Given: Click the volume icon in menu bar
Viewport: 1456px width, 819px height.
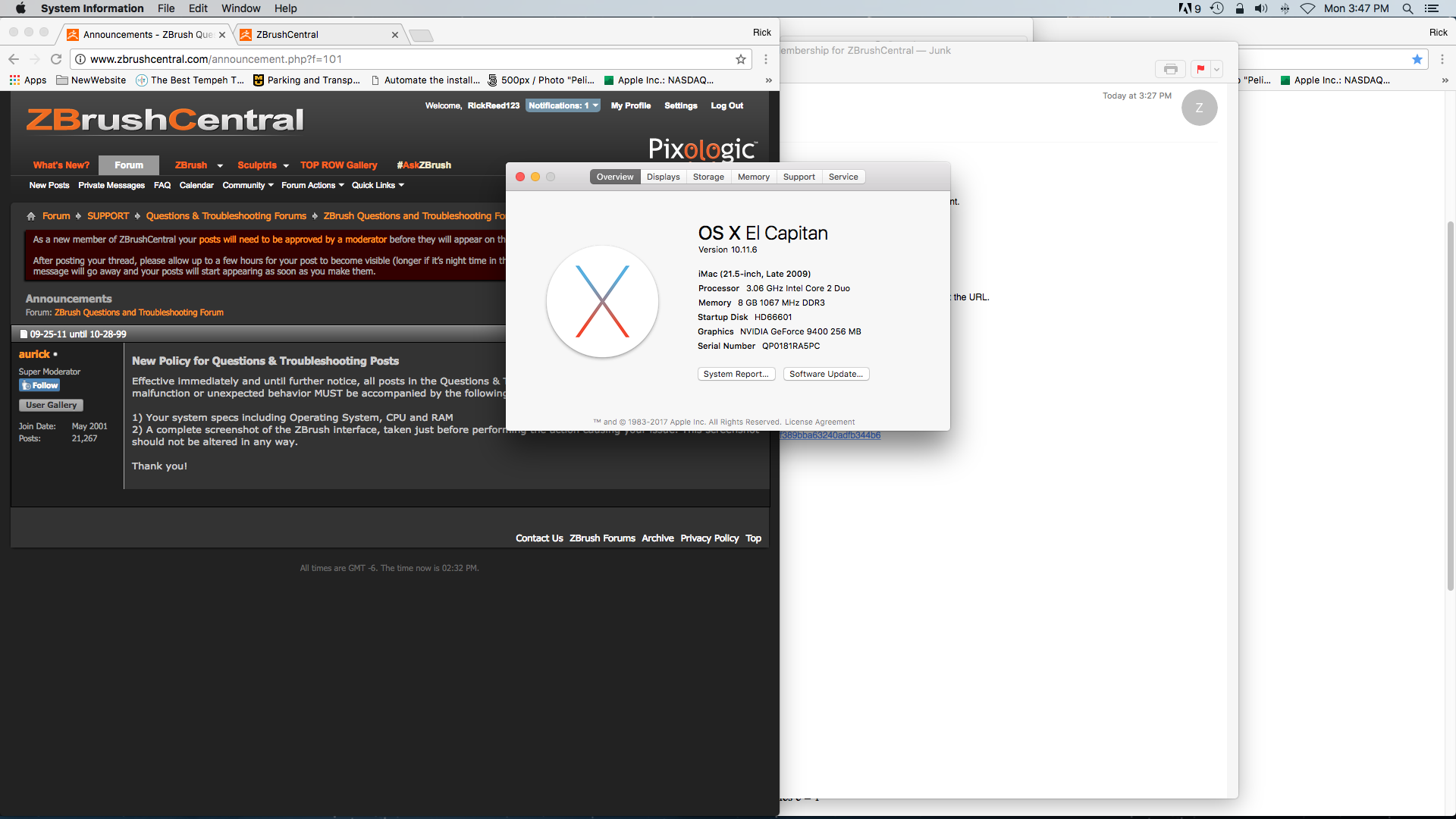Looking at the screenshot, I should [1261, 8].
